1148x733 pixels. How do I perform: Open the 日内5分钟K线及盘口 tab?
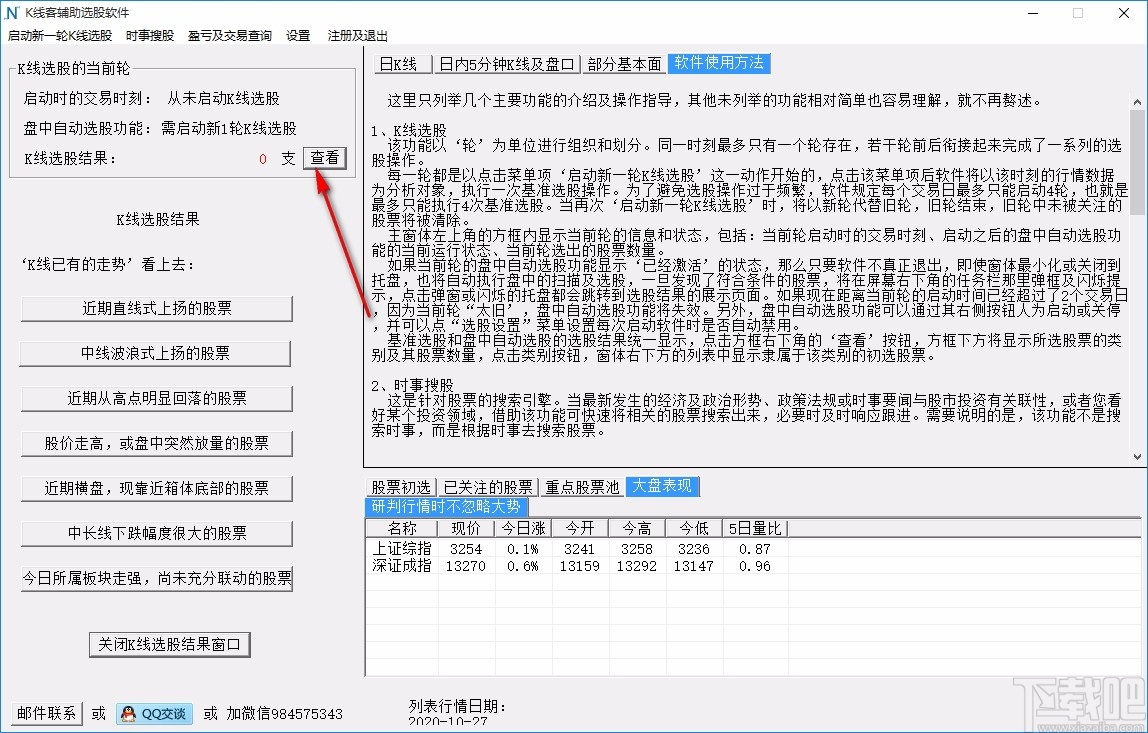pyautogui.click(x=509, y=63)
